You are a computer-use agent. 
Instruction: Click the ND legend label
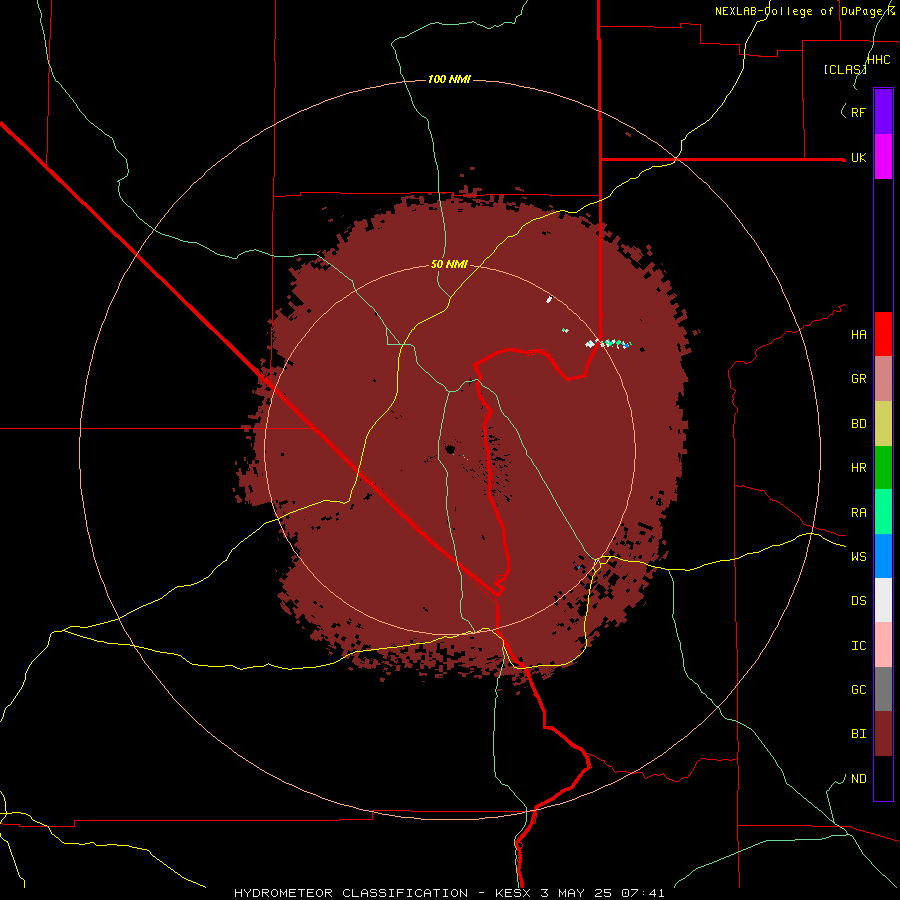point(858,778)
